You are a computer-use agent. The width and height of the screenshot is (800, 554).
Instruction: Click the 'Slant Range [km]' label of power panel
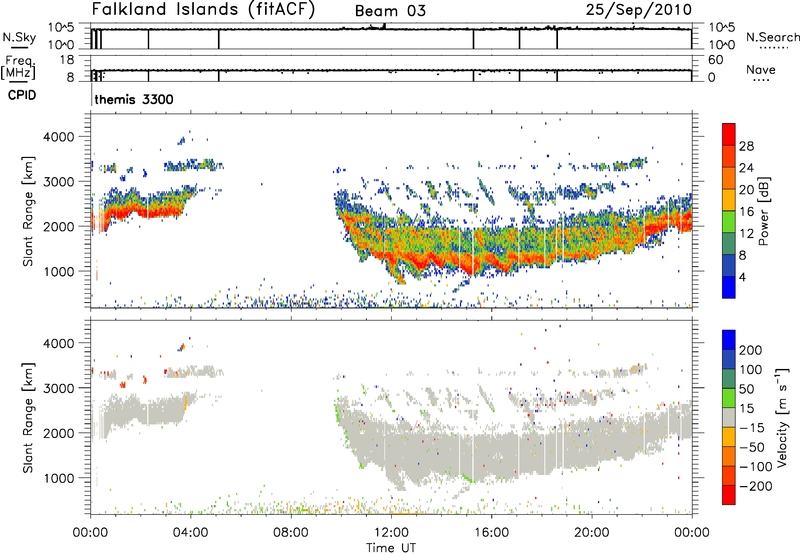click(28, 211)
